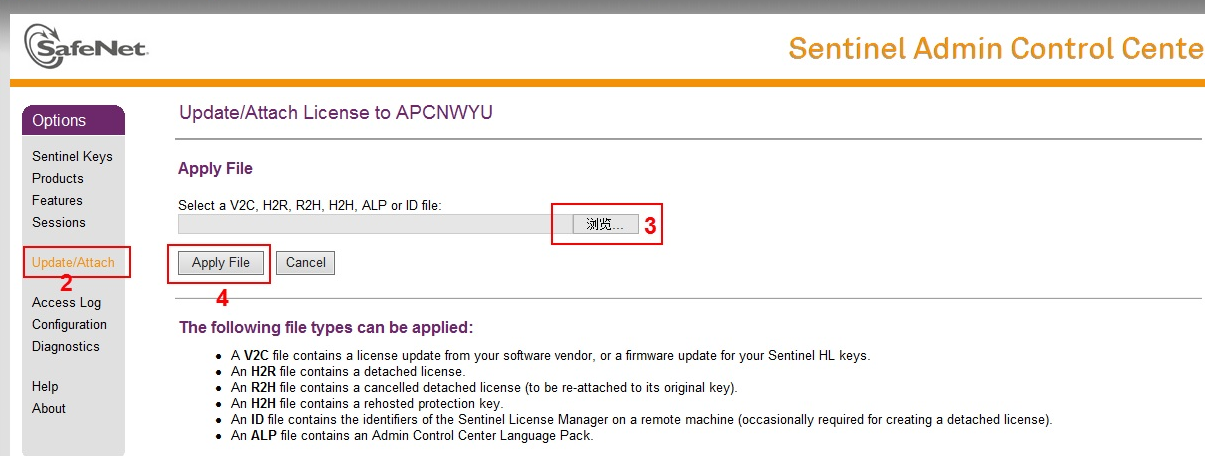
Task: Open the Configuration page
Action: [x=69, y=324]
